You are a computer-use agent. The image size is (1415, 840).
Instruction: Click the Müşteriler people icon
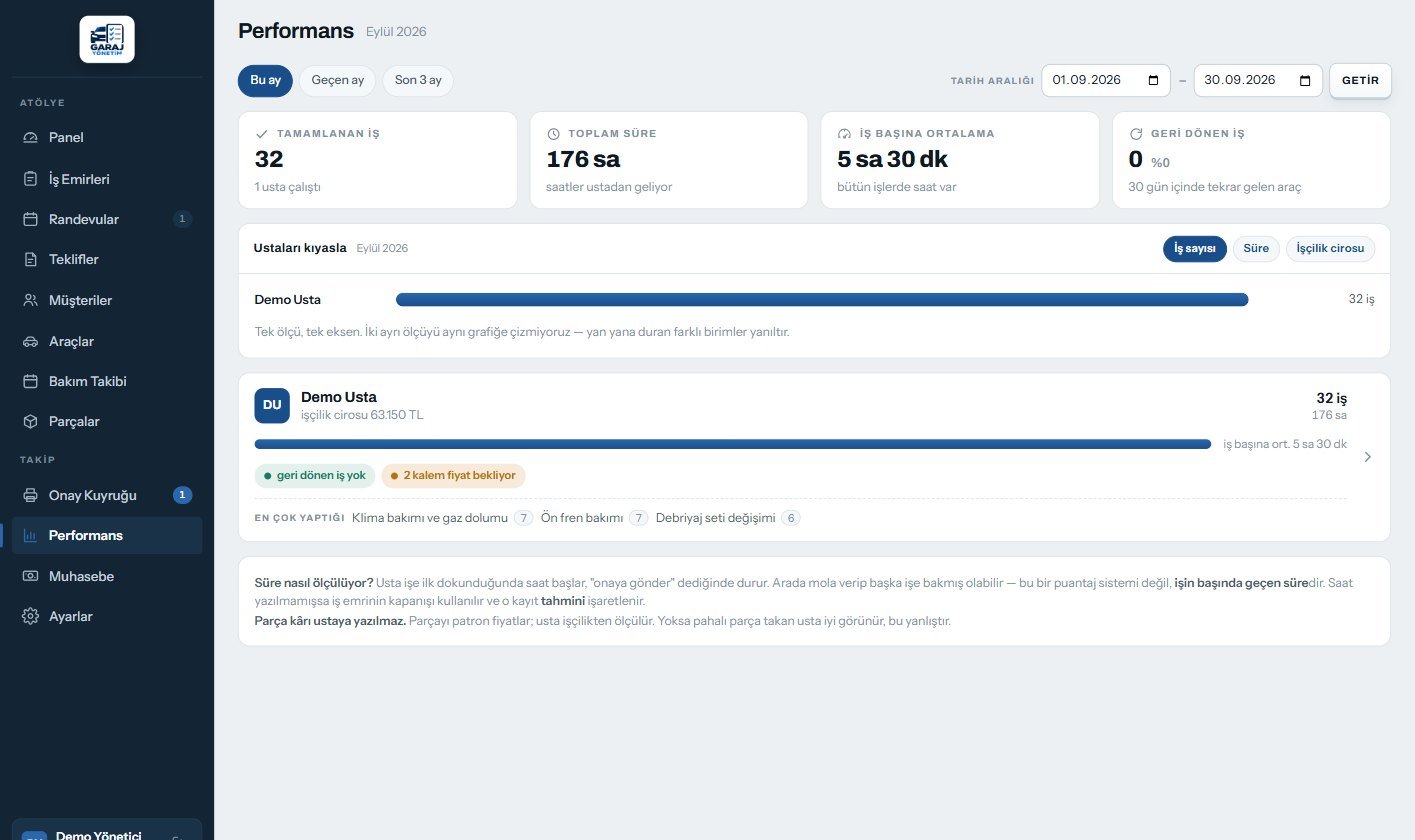[30, 300]
